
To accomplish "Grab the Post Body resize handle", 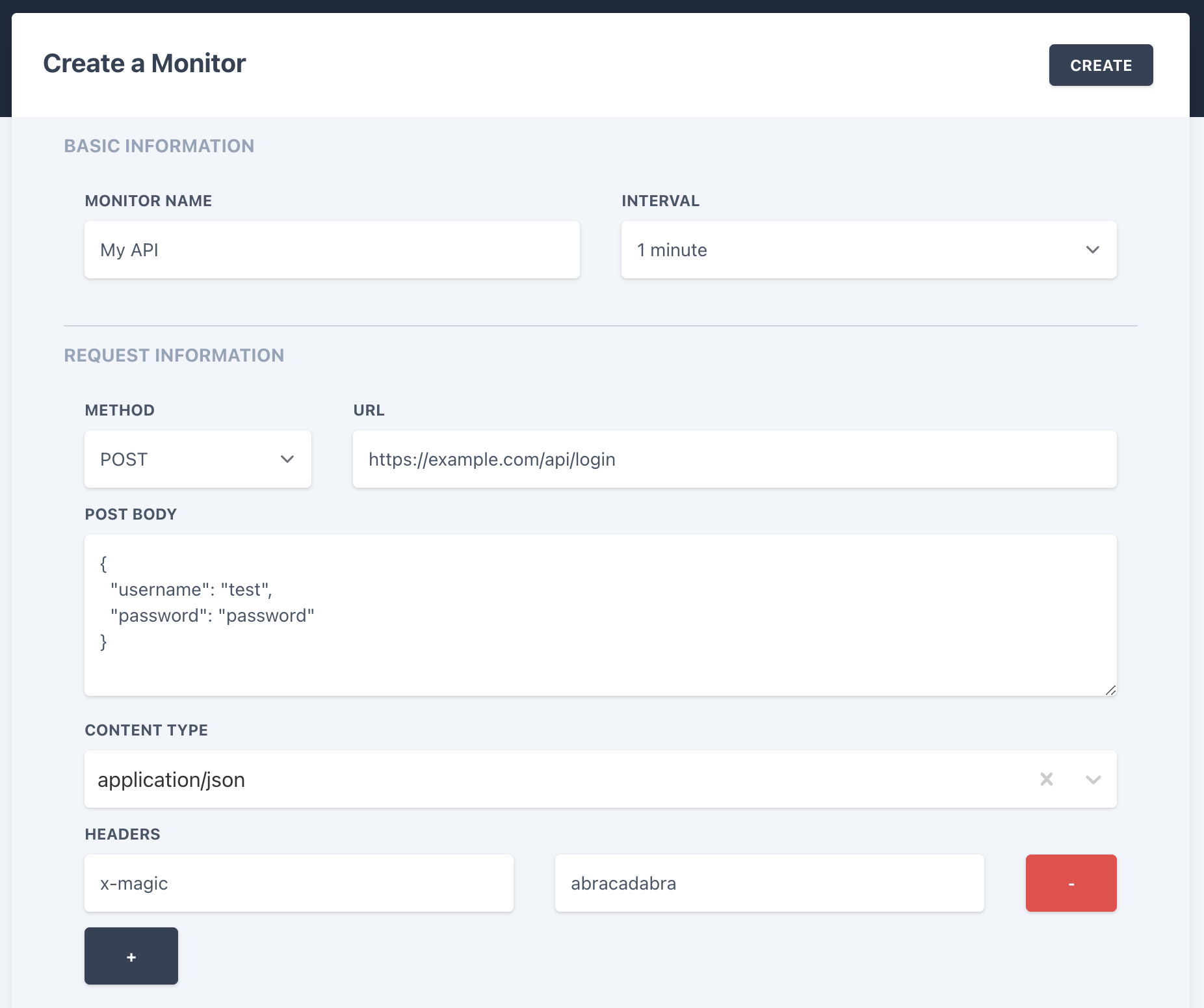I will [x=1110, y=690].
